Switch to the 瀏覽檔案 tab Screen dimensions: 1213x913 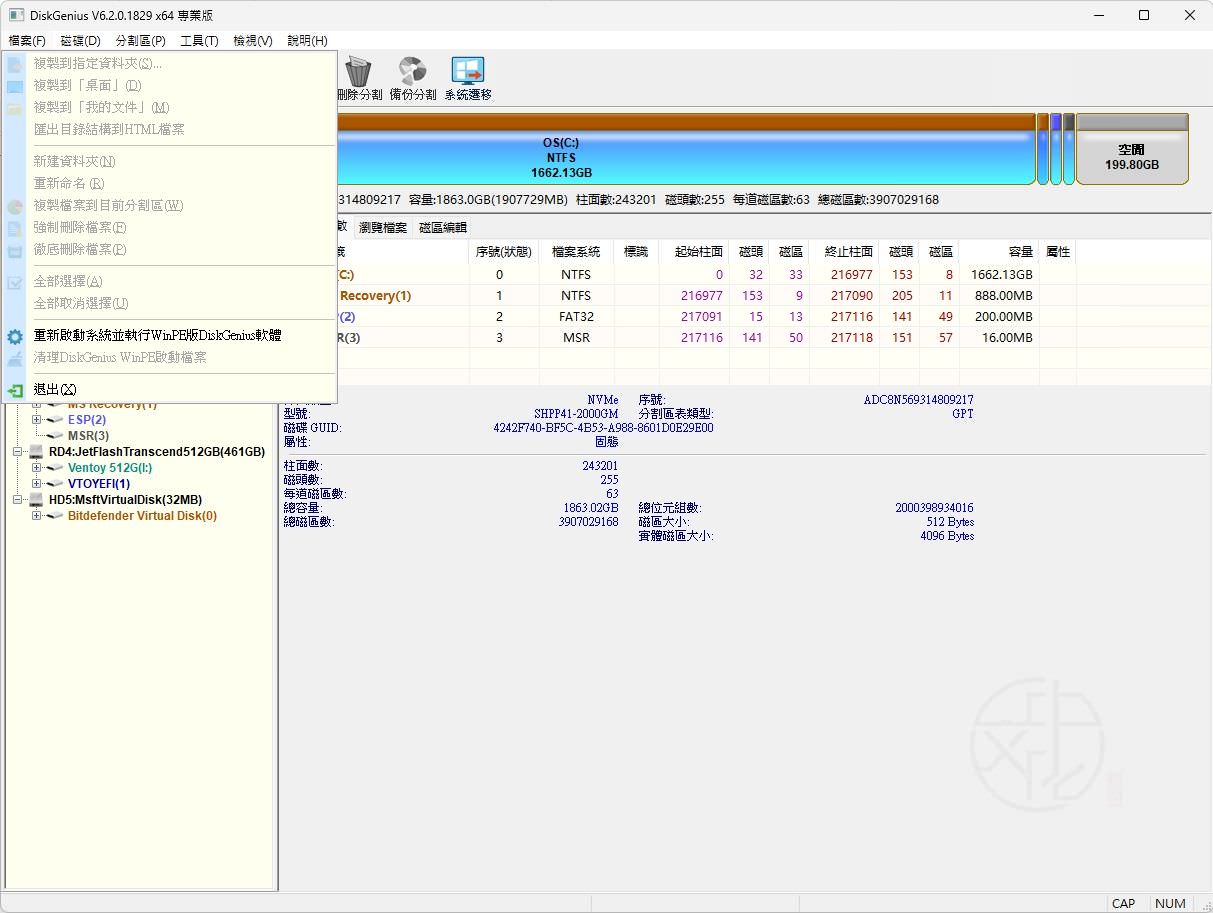383,228
